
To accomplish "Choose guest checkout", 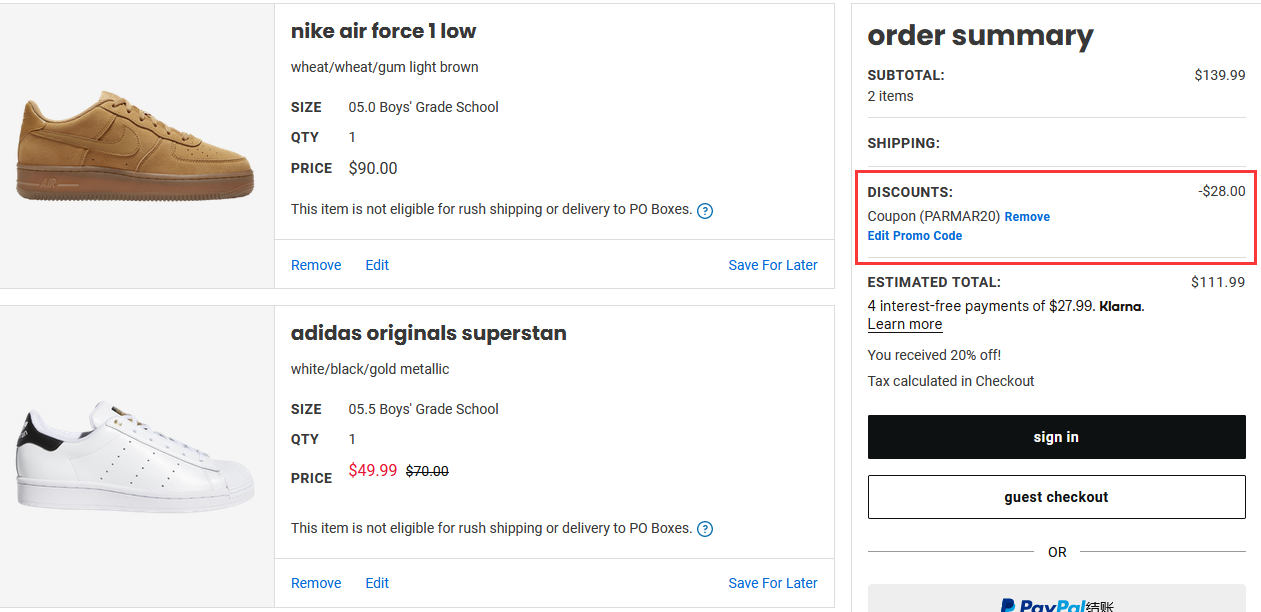I will click(1056, 497).
